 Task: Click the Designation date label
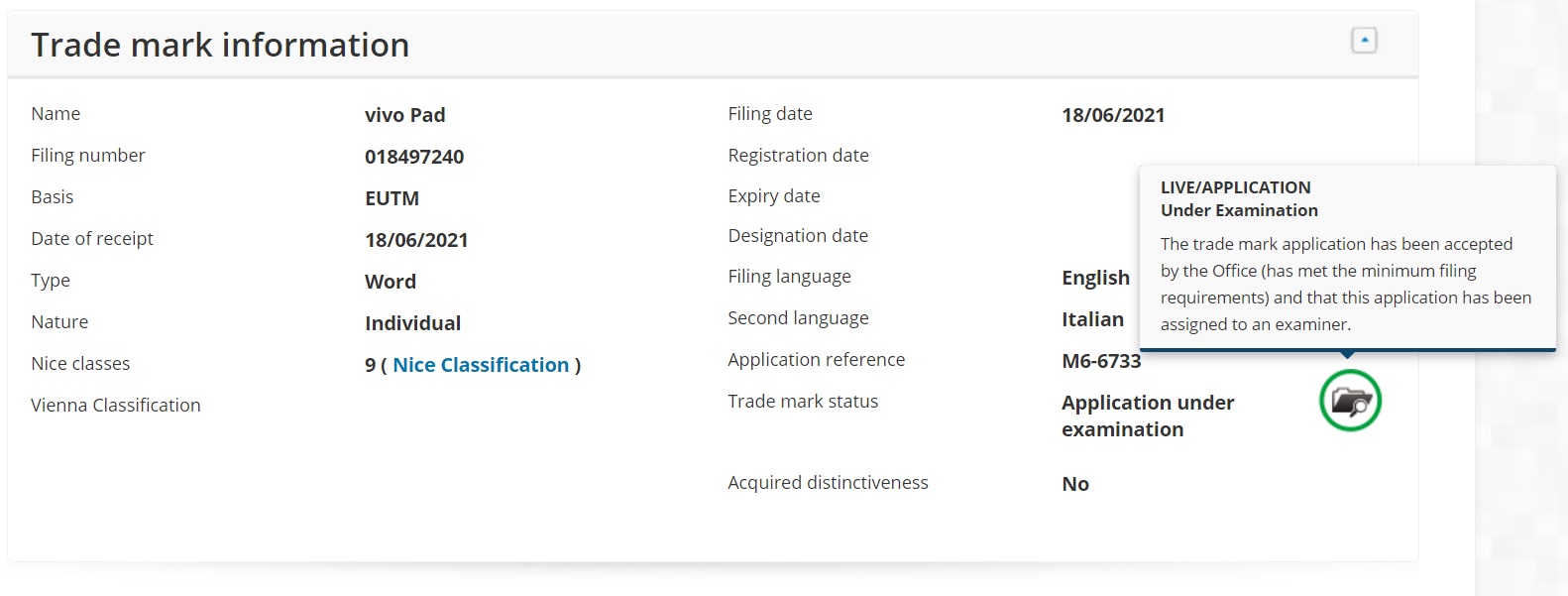coord(798,235)
